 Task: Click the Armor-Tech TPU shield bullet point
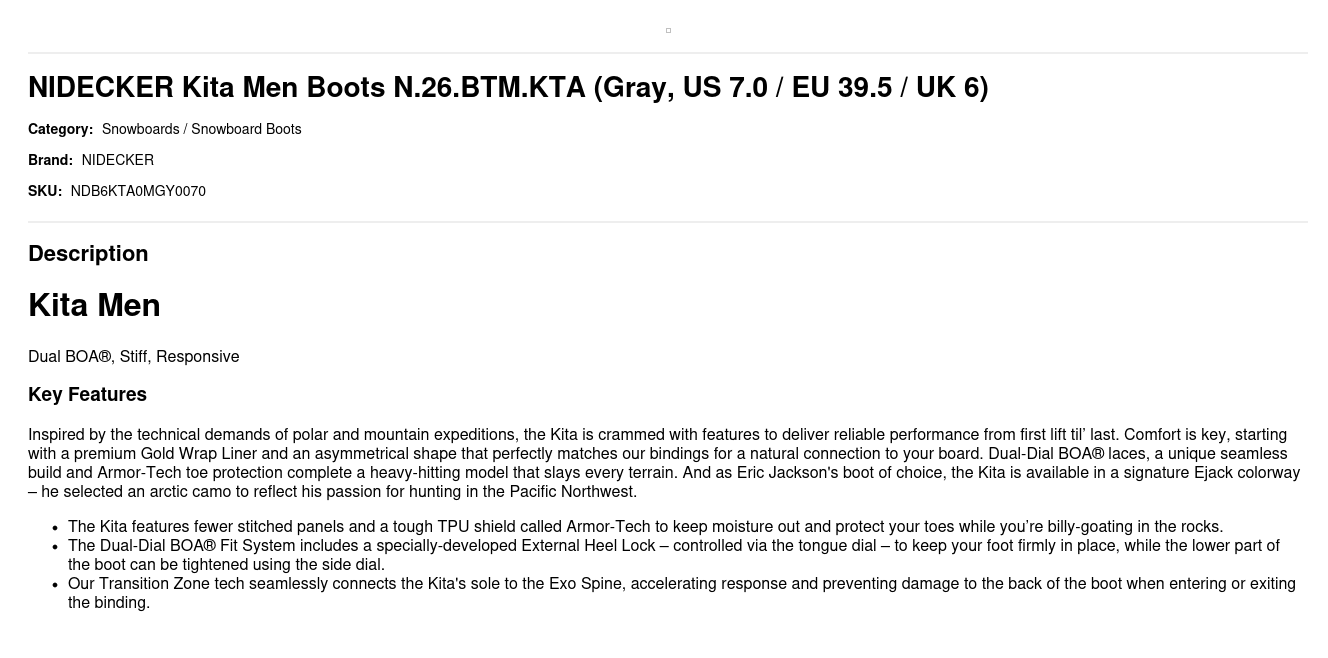tap(645, 527)
